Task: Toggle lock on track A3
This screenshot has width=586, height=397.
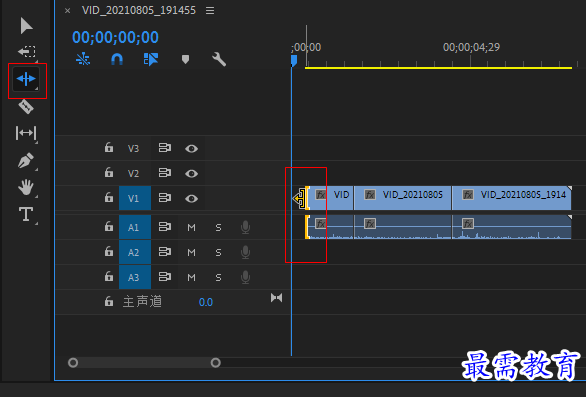Action: [109, 276]
